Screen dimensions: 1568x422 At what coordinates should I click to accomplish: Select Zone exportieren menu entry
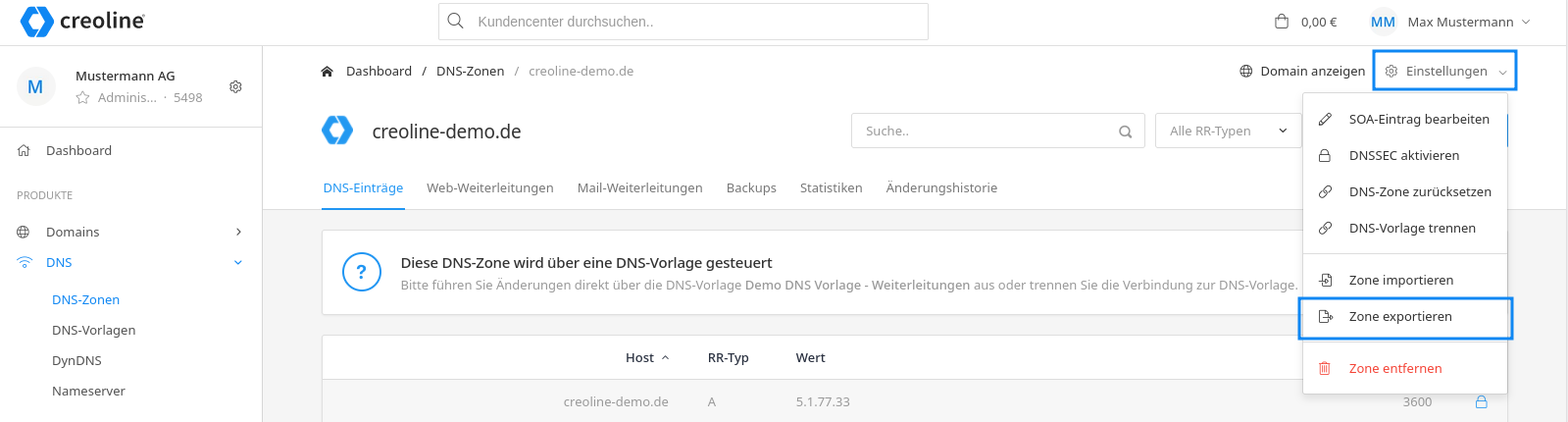pos(1405,316)
